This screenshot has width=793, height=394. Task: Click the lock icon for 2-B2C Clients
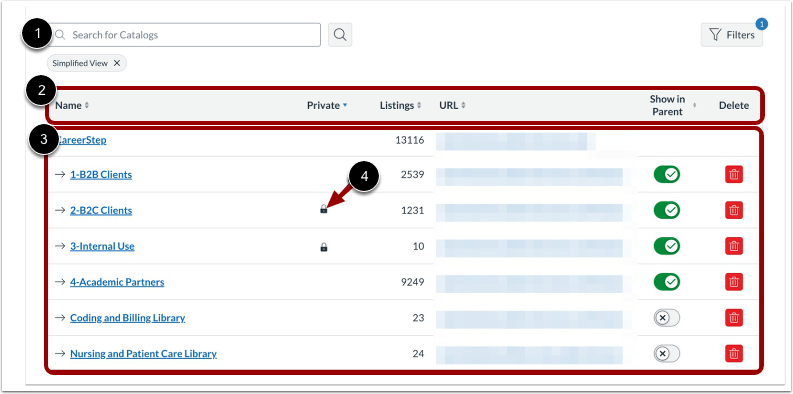tap(324, 209)
